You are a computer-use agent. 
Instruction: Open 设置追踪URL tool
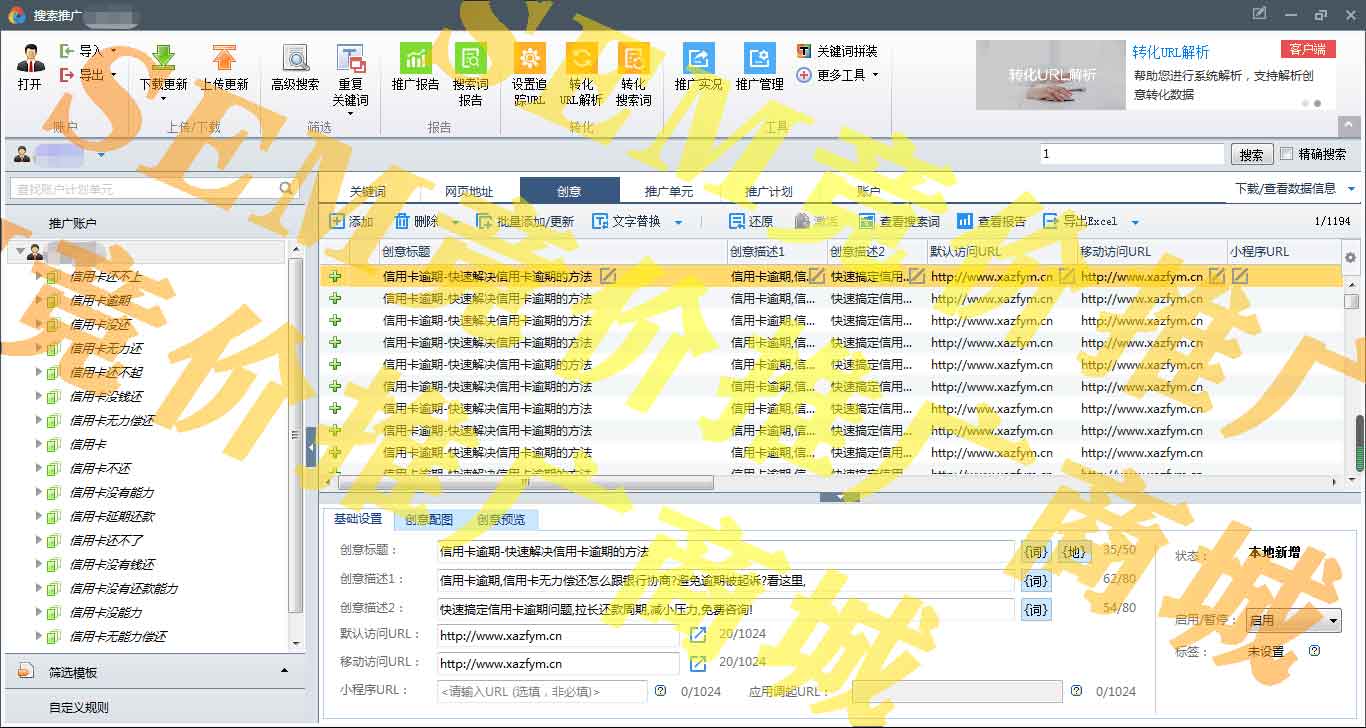(529, 59)
